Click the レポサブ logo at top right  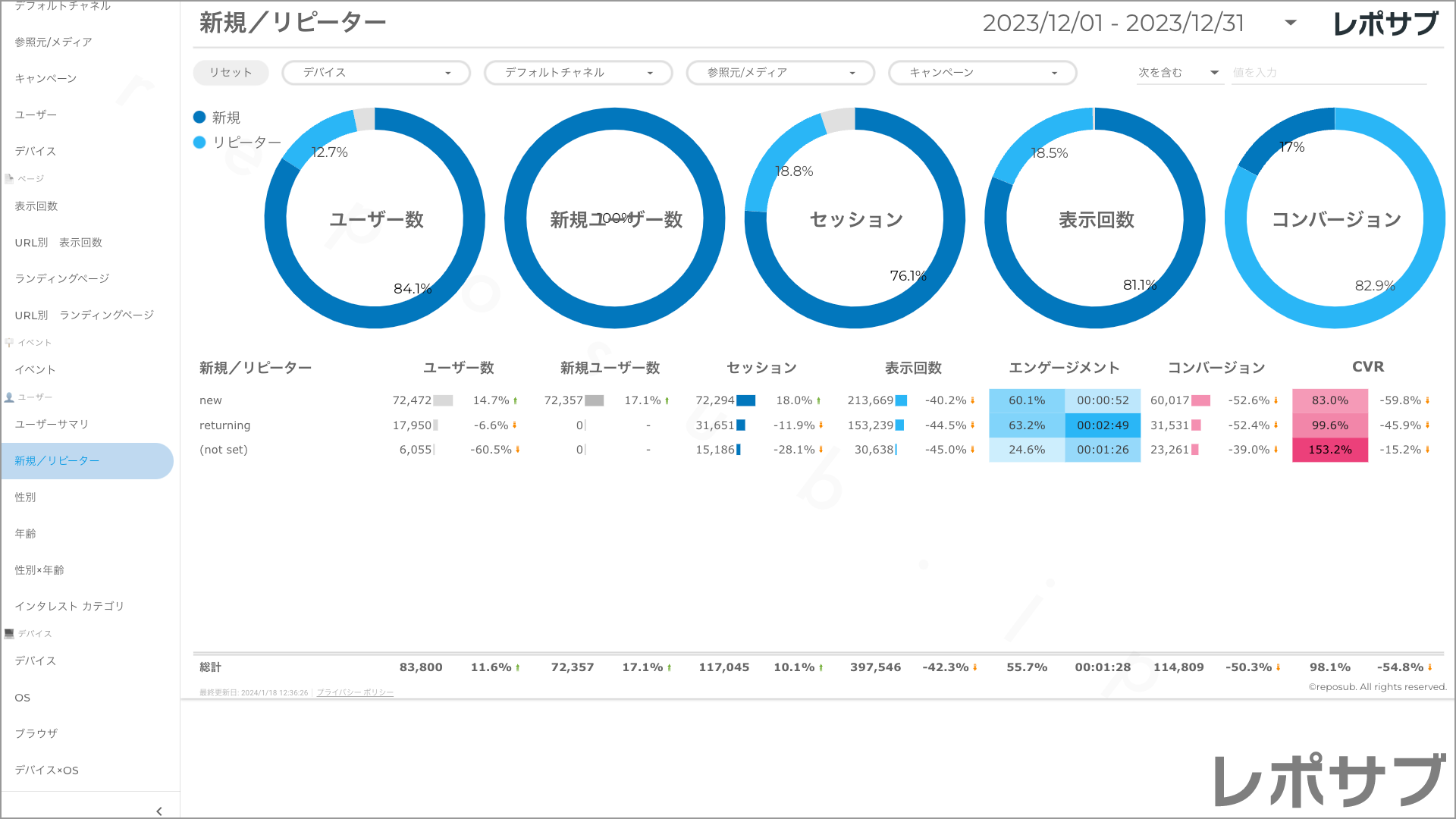click(x=1385, y=24)
